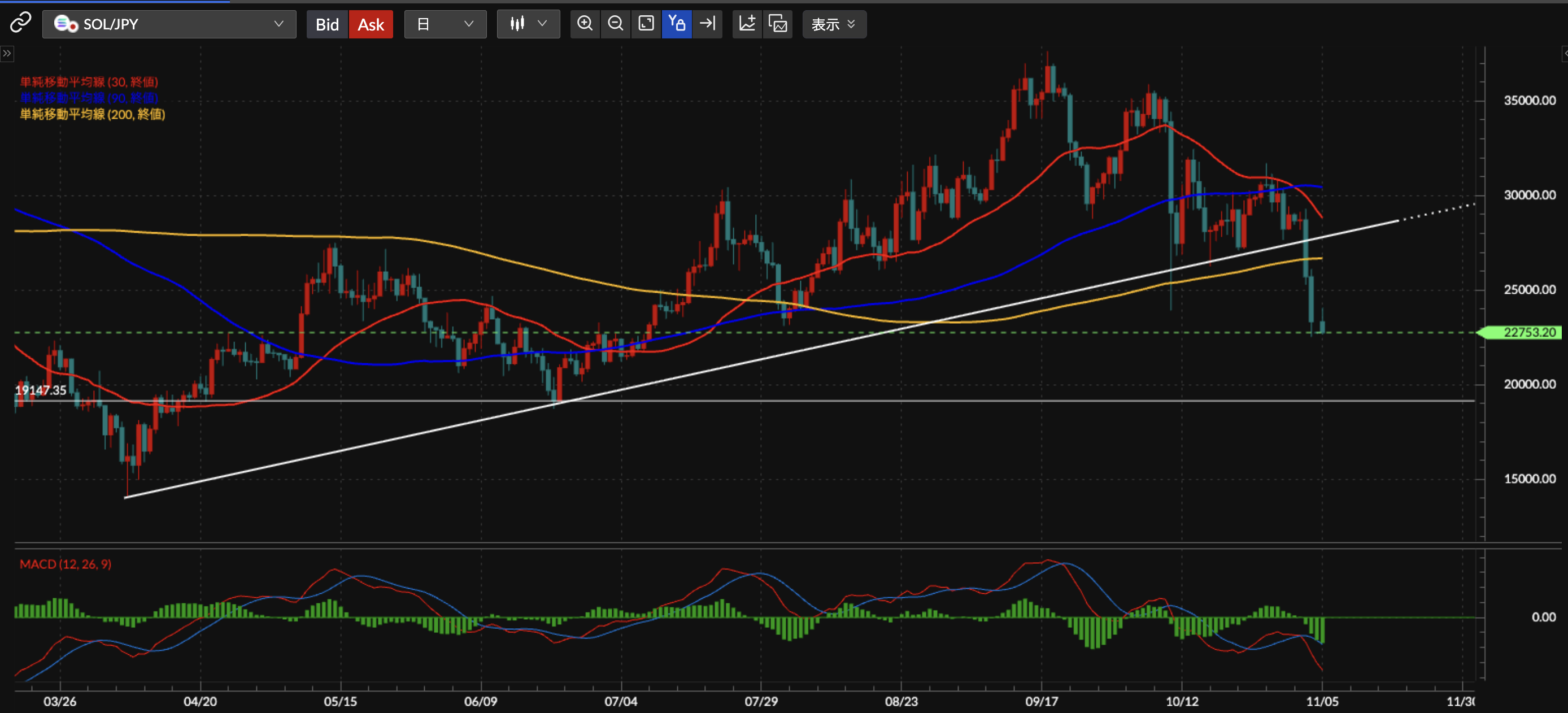Open the 表示 display menu
This screenshot has height=713, width=1568.
[x=833, y=24]
